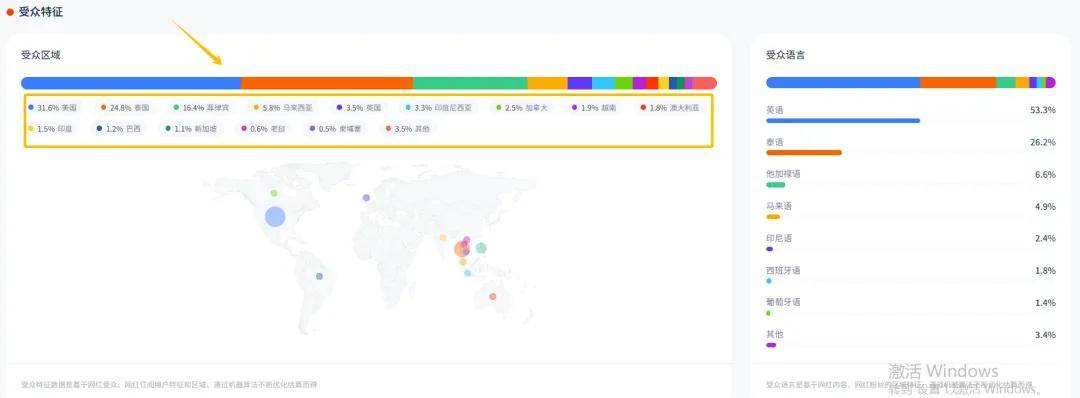The width and height of the screenshot is (1080, 398).
Task: Click the orange segment of 受众语言 bar
Action: pos(958,83)
